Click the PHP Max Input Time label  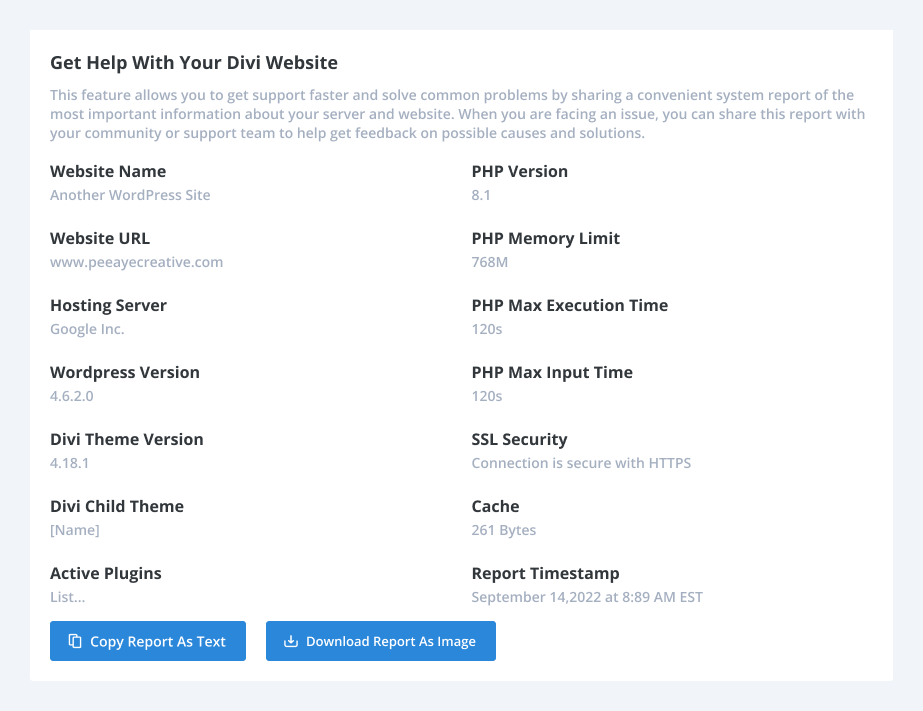click(x=552, y=373)
